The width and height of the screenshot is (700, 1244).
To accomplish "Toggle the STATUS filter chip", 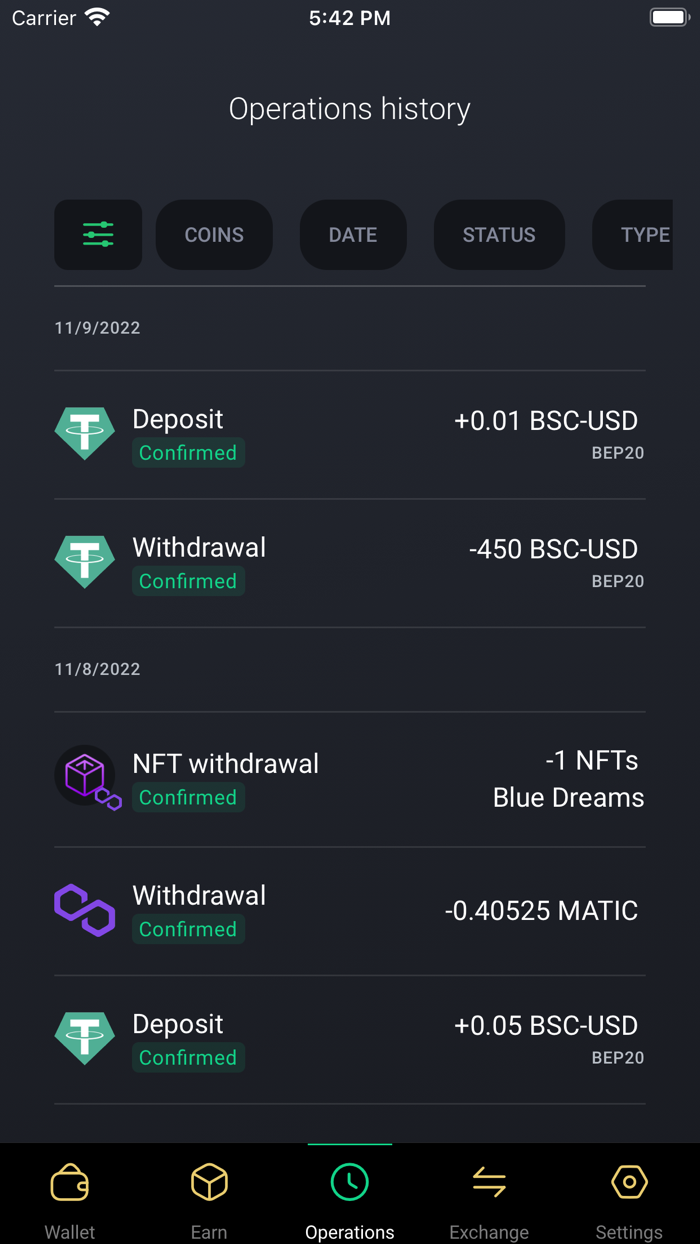I will point(499,234).
